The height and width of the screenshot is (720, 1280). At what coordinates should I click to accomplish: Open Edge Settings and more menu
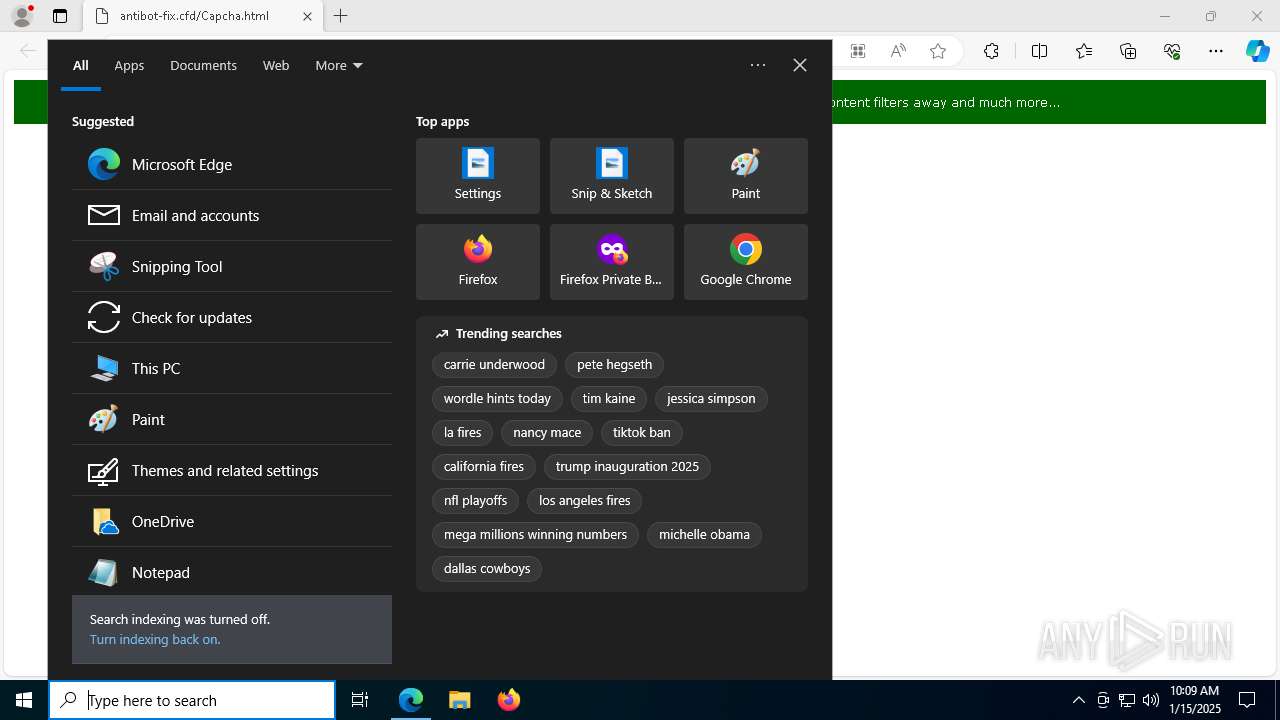coord(1216,51)
